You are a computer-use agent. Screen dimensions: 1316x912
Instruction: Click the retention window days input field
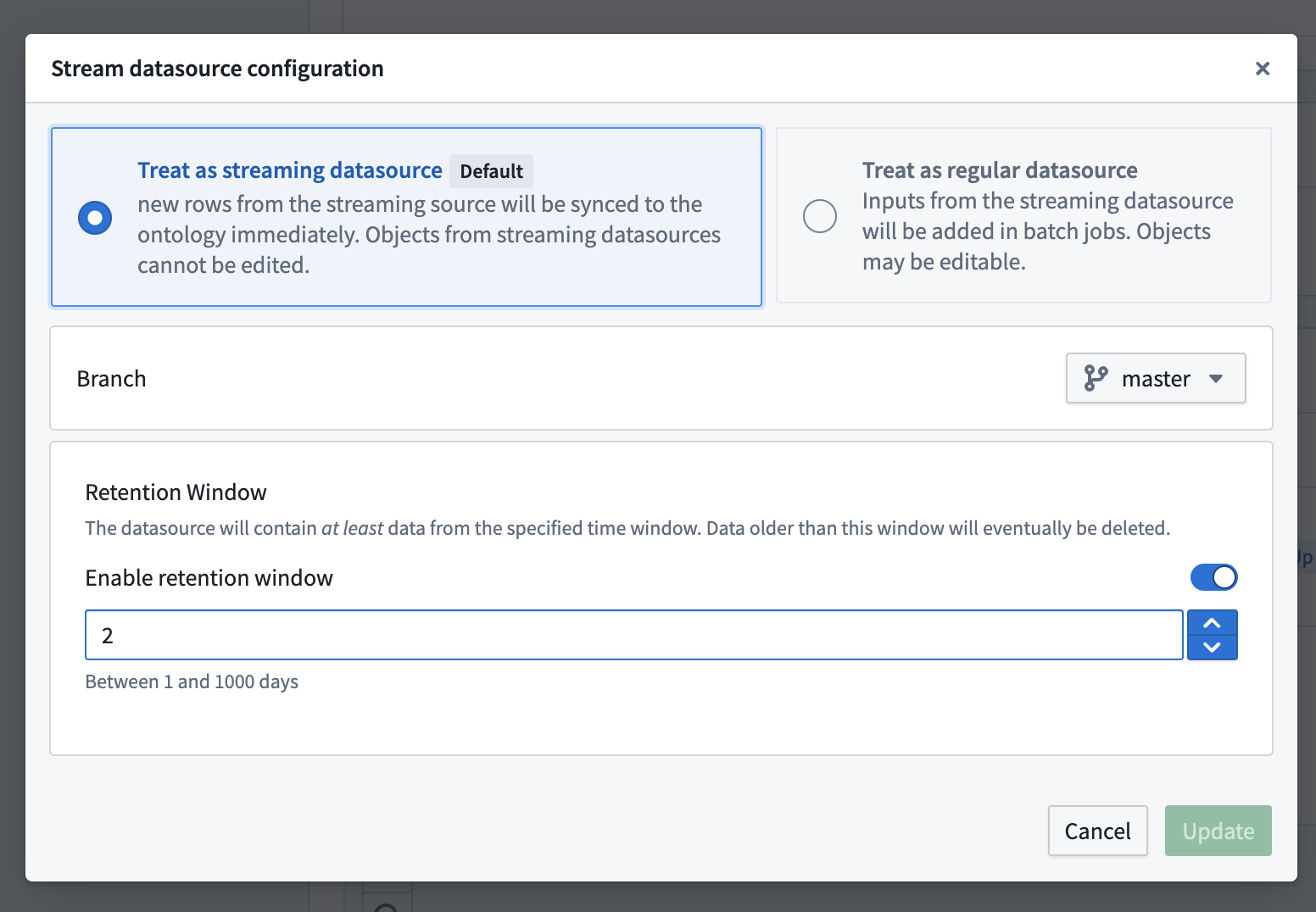(634, 635)
